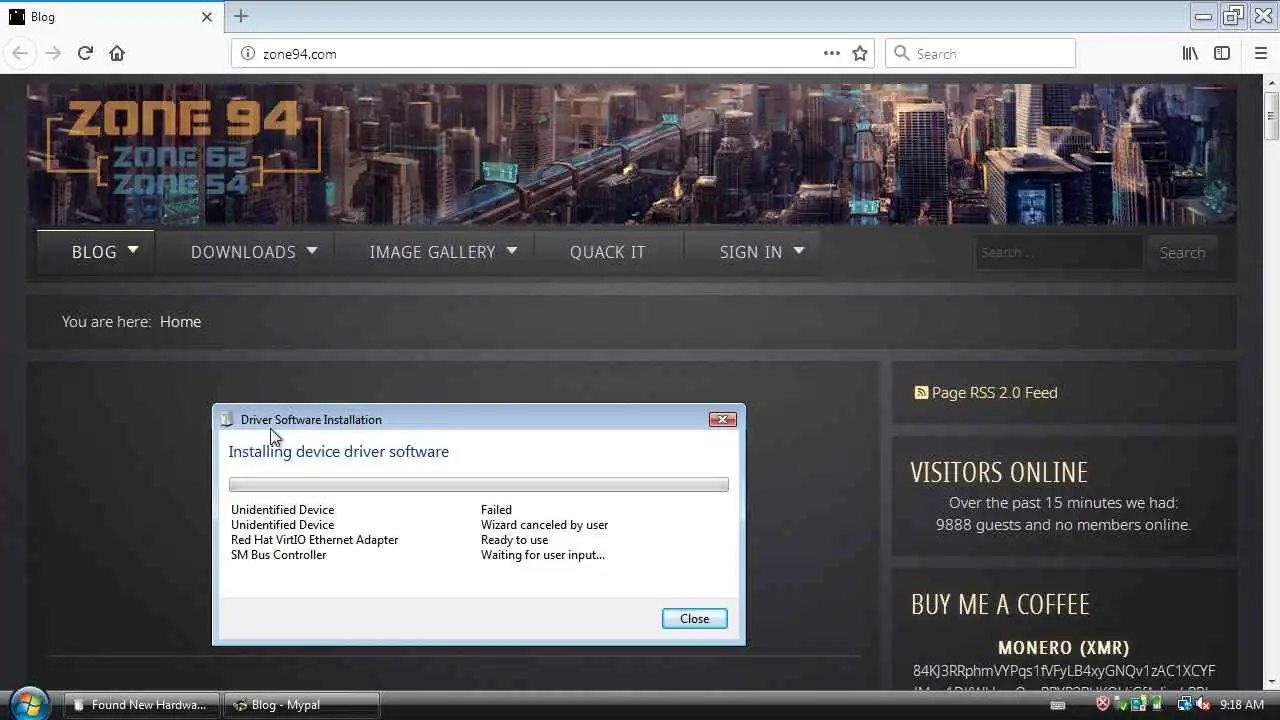Click the MONERO (XMR) heading
Image resolution: width=1280 pixels, height=720 pixels.
pyautogui.click(x=1063, y=647)
